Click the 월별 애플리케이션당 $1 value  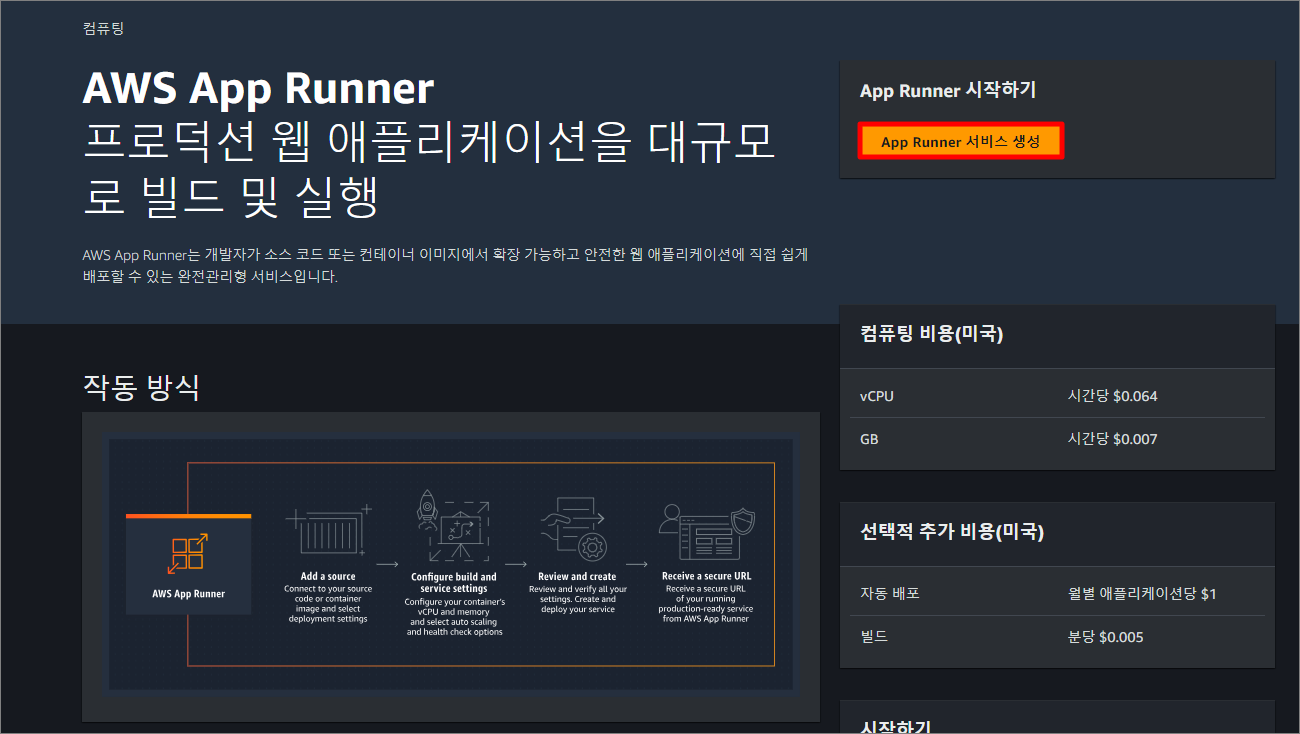[1142, 594]
